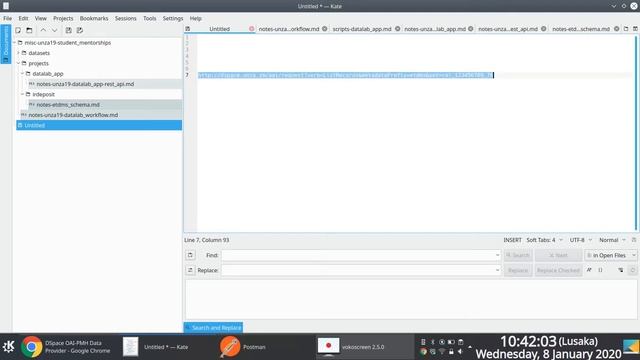Viewport: 640px width, 360px height.
Task: Open the Help menu
Action: point(196,18)
